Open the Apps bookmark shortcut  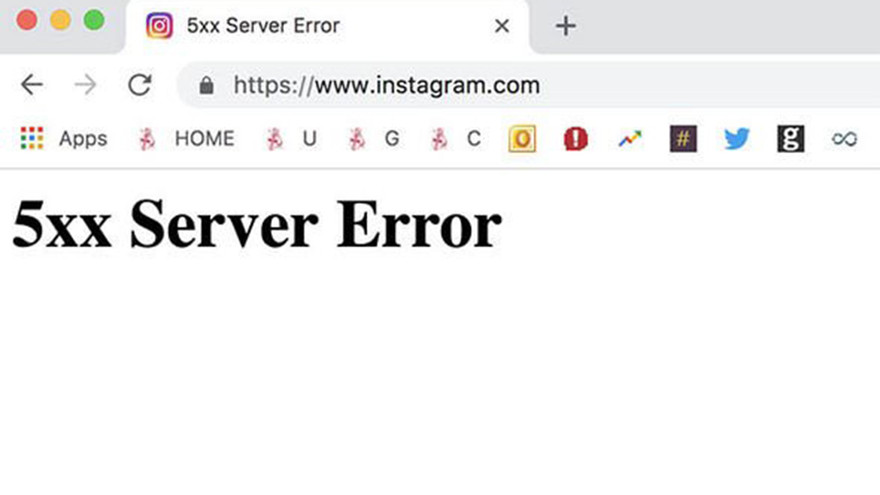click(x=63, y=139)
